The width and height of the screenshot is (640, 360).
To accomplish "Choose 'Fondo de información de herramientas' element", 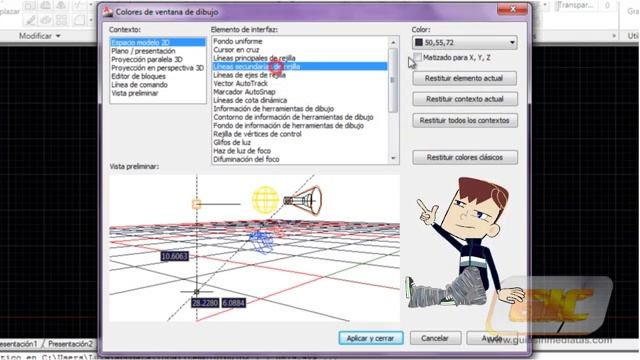I will (288, 126).
